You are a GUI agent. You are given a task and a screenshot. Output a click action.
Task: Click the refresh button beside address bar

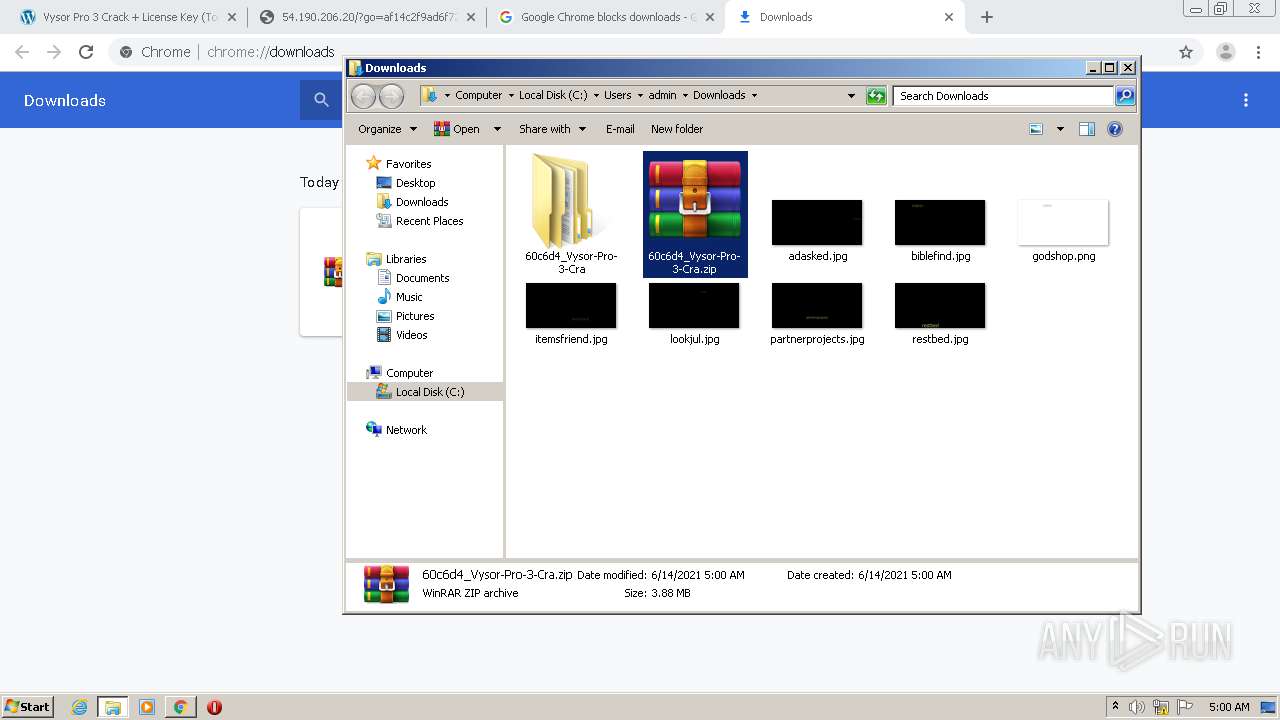tap(876, 96)
